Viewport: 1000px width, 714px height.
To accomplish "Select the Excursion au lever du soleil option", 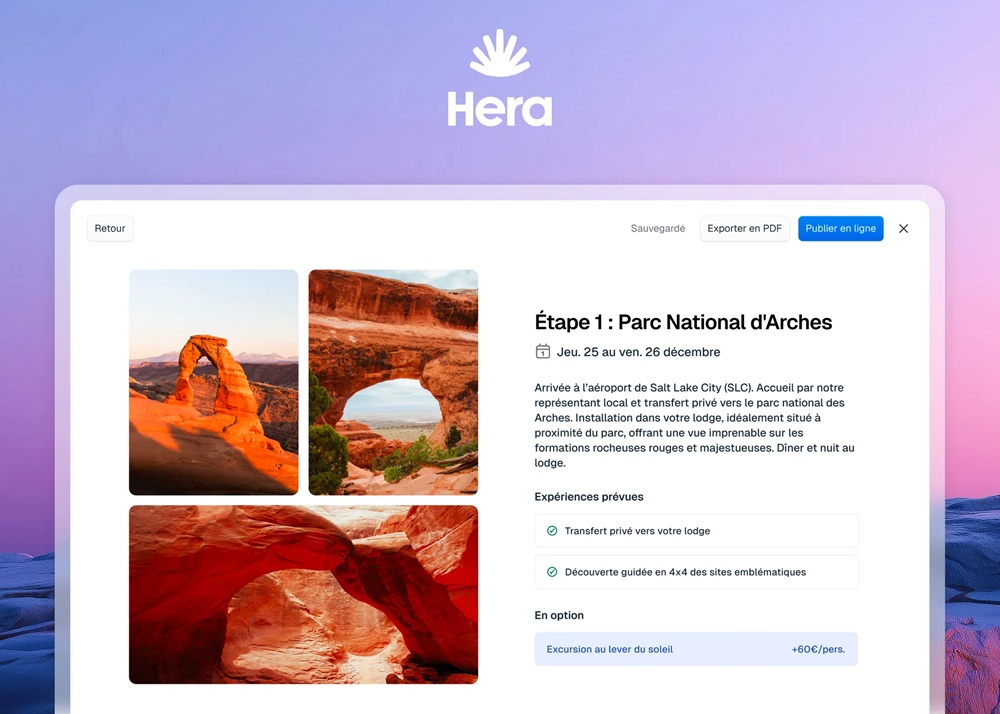I will coord(696,649).
